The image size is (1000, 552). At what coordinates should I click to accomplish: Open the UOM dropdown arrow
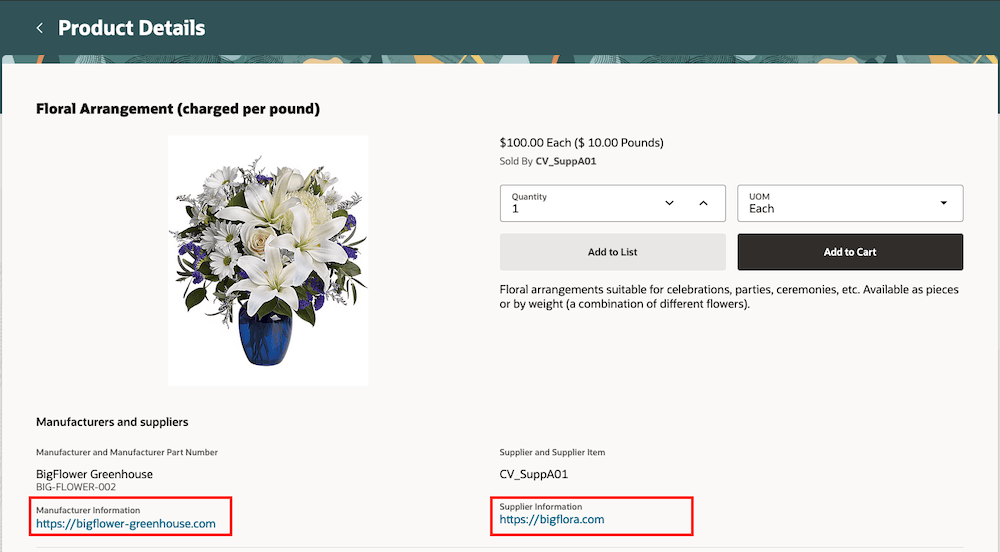[x=943, y=203]
